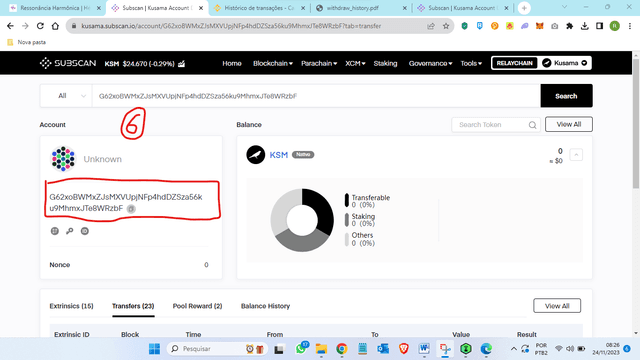This screenshot has height=360, width=640.
Task: Click the address search input field
Action: click(x=316, y=96)
